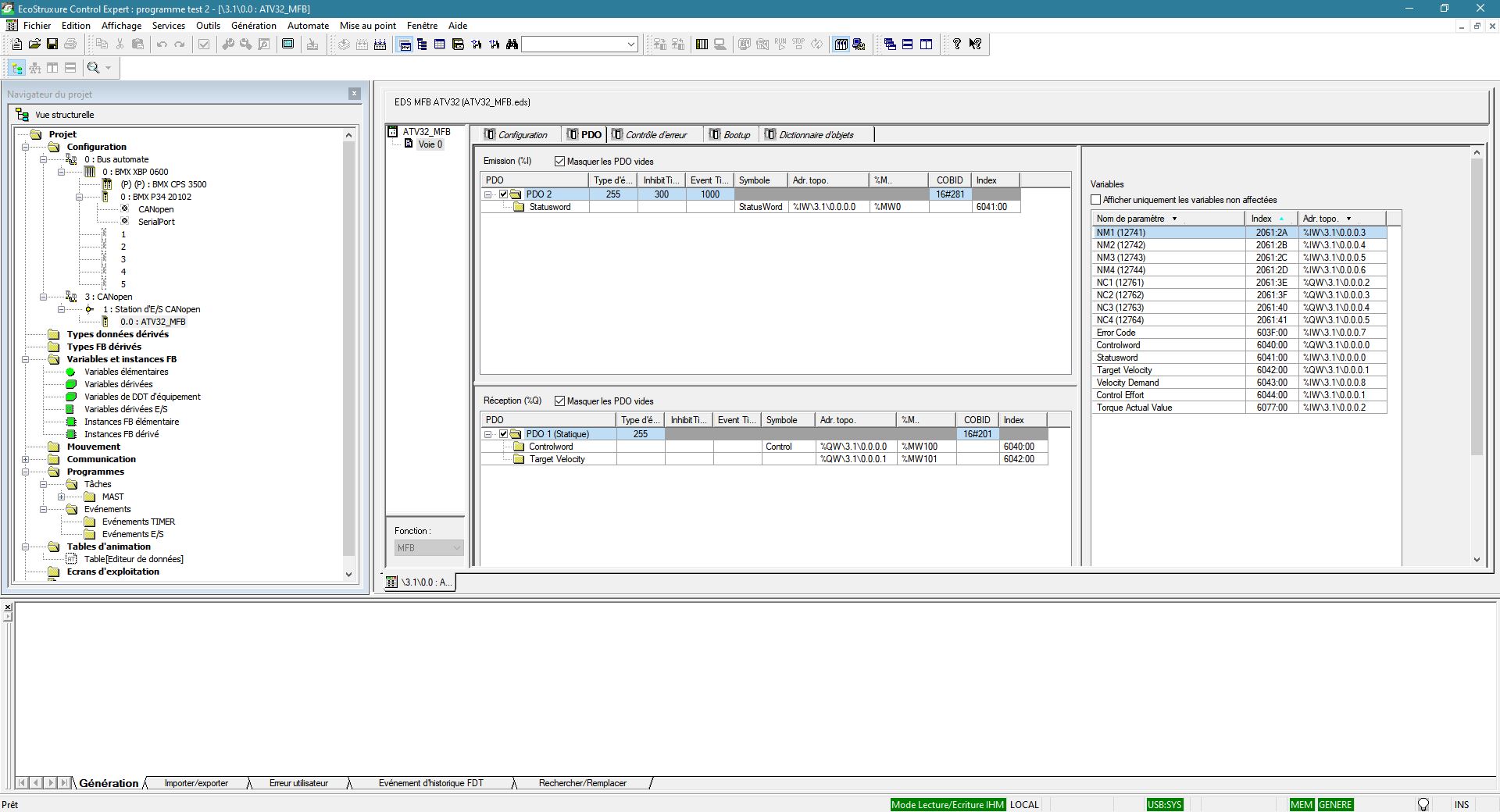The height and width of the screenshot is (812, 1500).
Task: Click the Cascade windows toolbar icon
Action: (890, 45)
